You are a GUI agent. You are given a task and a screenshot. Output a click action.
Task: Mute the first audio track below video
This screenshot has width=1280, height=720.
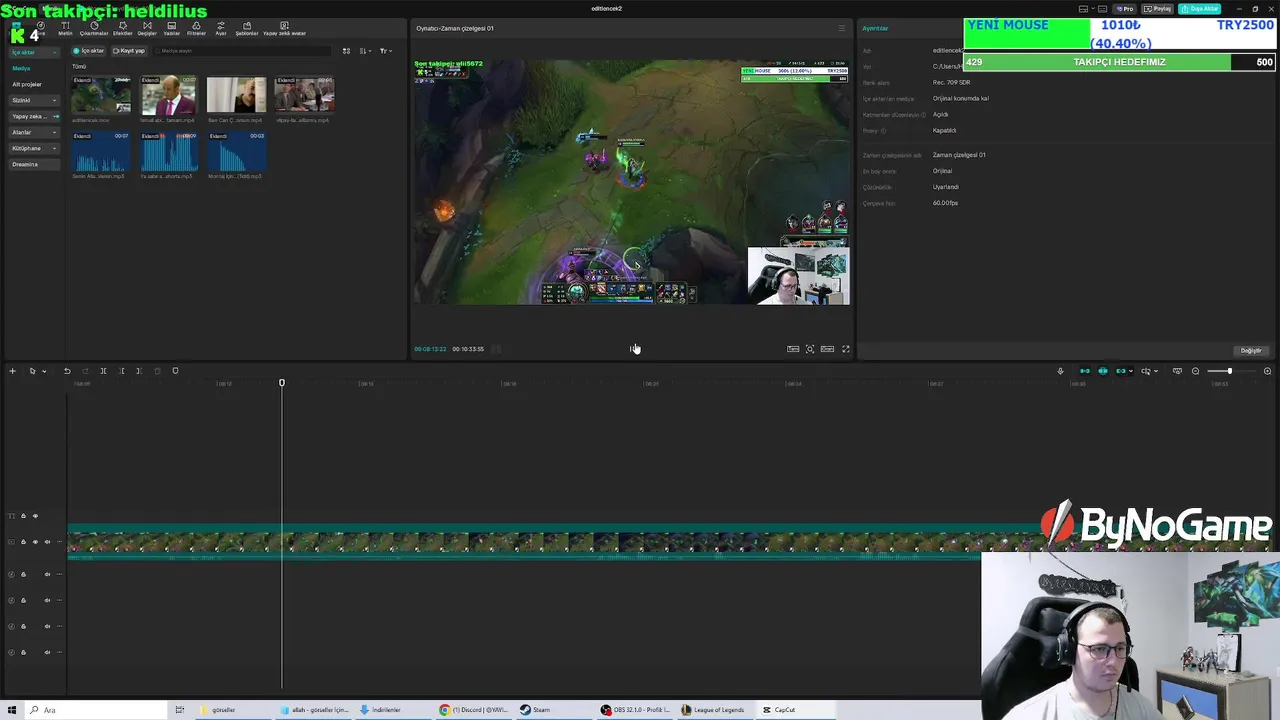[47, 574]
